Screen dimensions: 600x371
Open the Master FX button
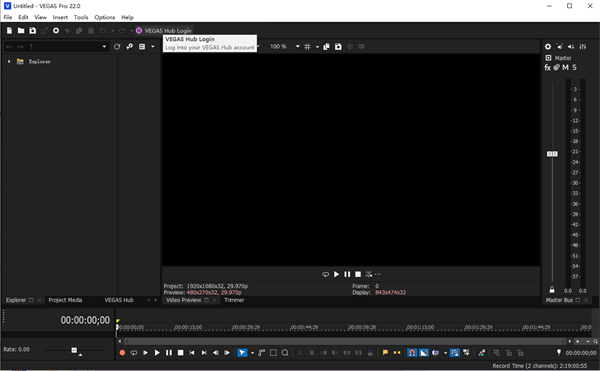[548, 67]
